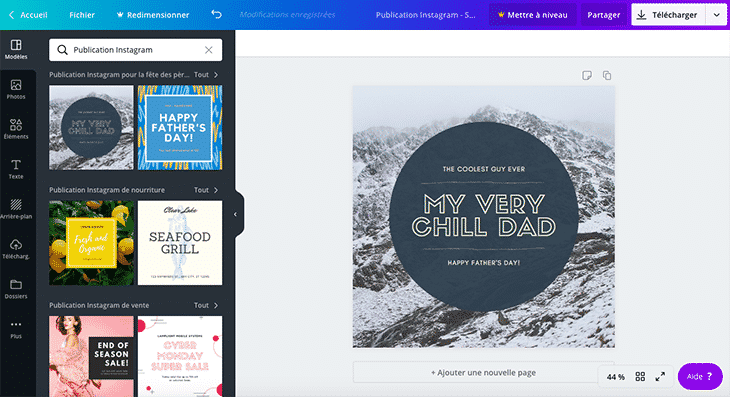Click the undo arrow icon
Screen dimensions: 730x397
click(216, 14)
